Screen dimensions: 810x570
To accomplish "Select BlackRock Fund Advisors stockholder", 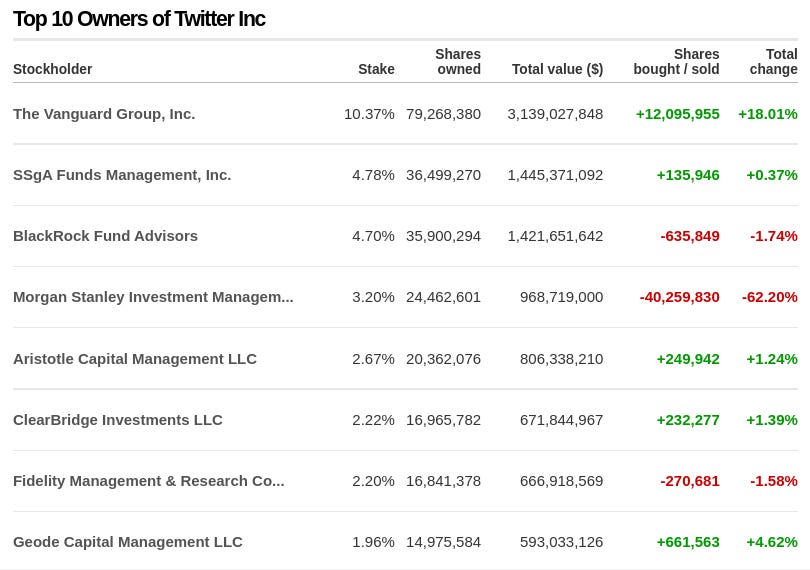I will pyautogui.click(x=105, y=236).
